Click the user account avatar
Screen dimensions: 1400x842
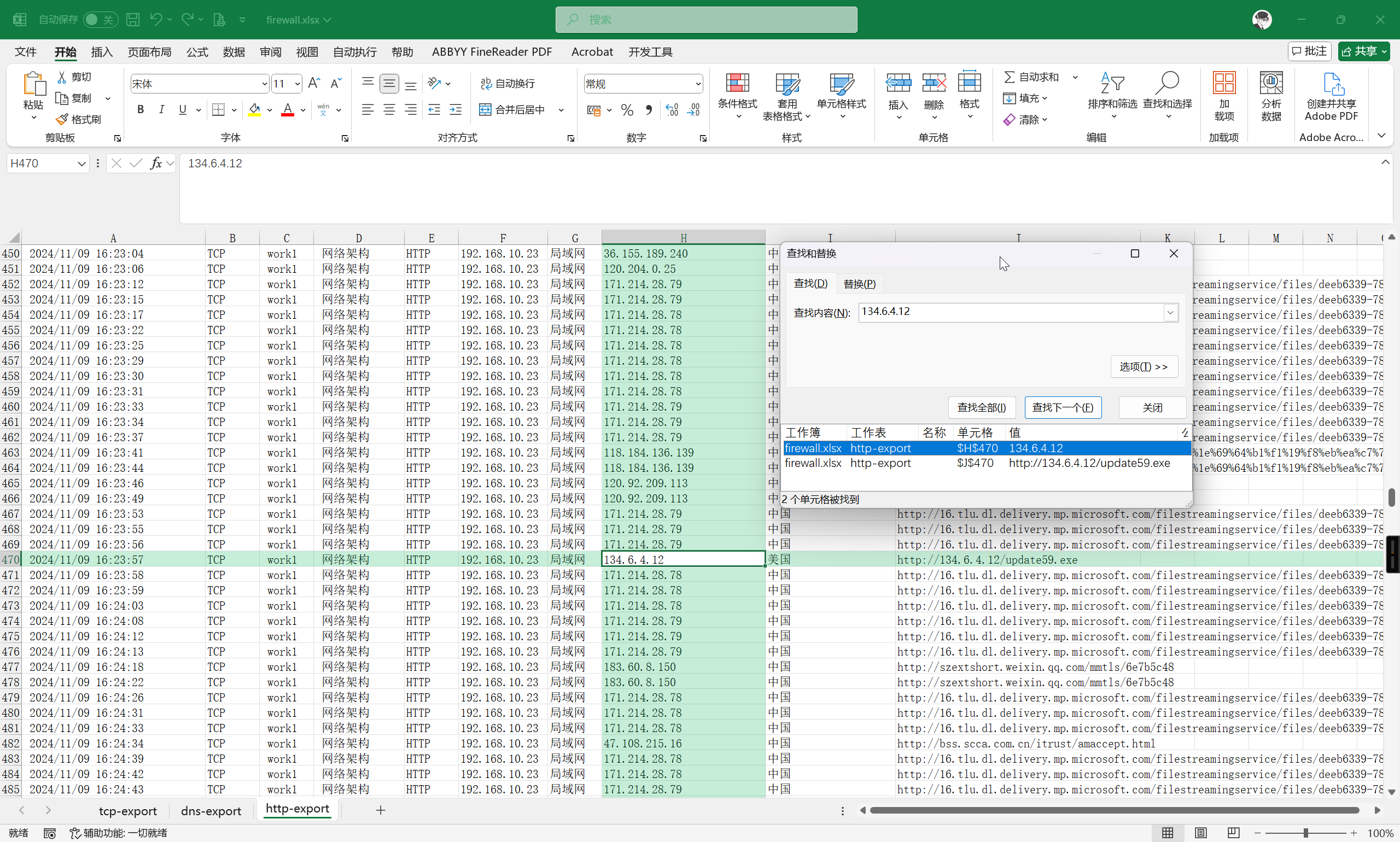(1262, 19)
